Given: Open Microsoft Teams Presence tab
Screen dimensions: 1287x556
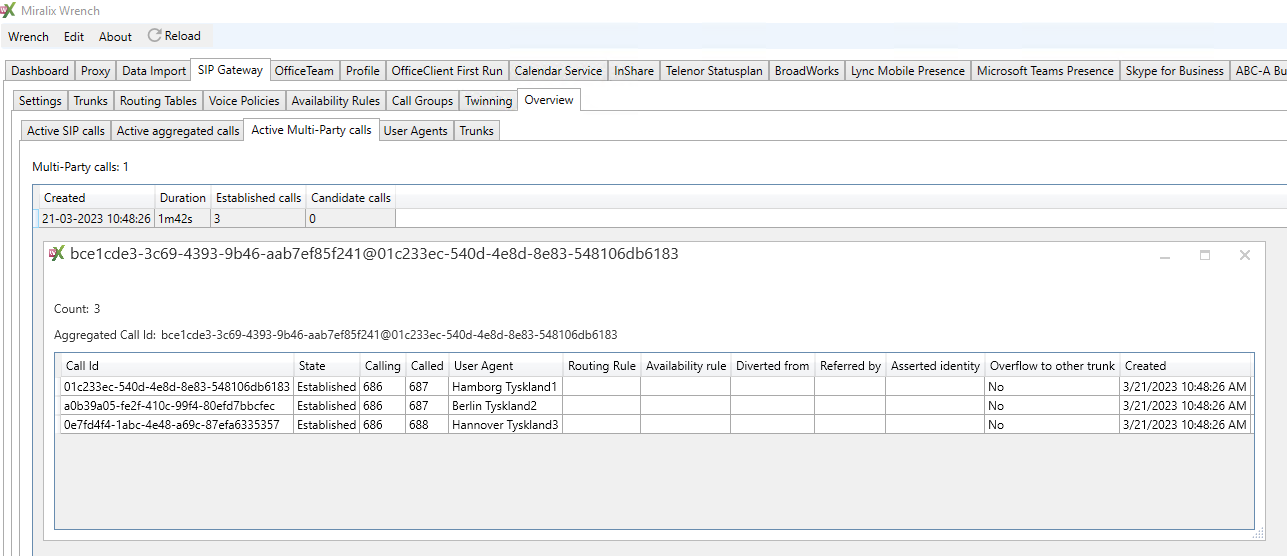Looking at the screenshot, I should (x=1045, y=71).
